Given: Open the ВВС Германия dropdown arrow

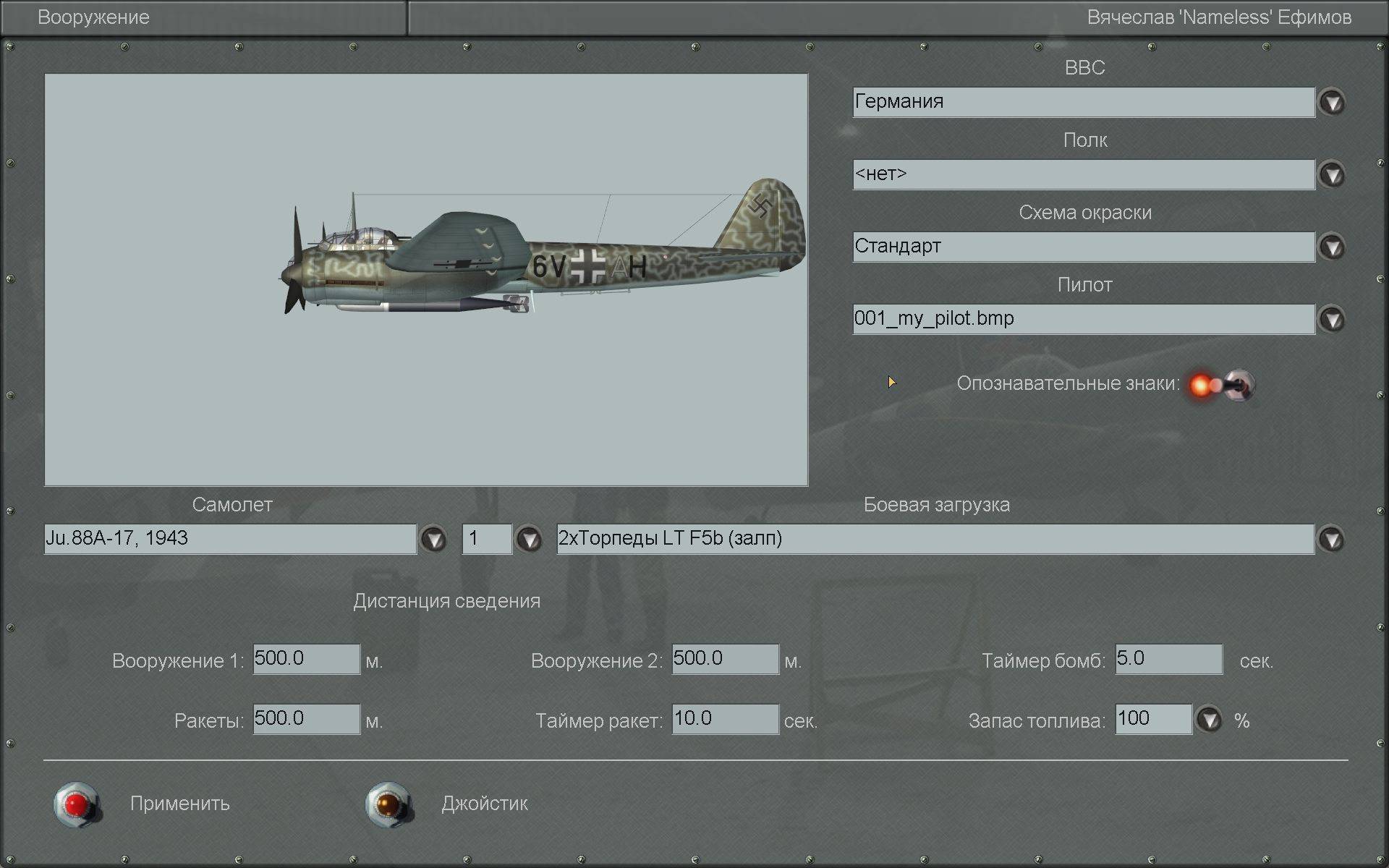Looking at the screenshot, I should coord(1332,102).
